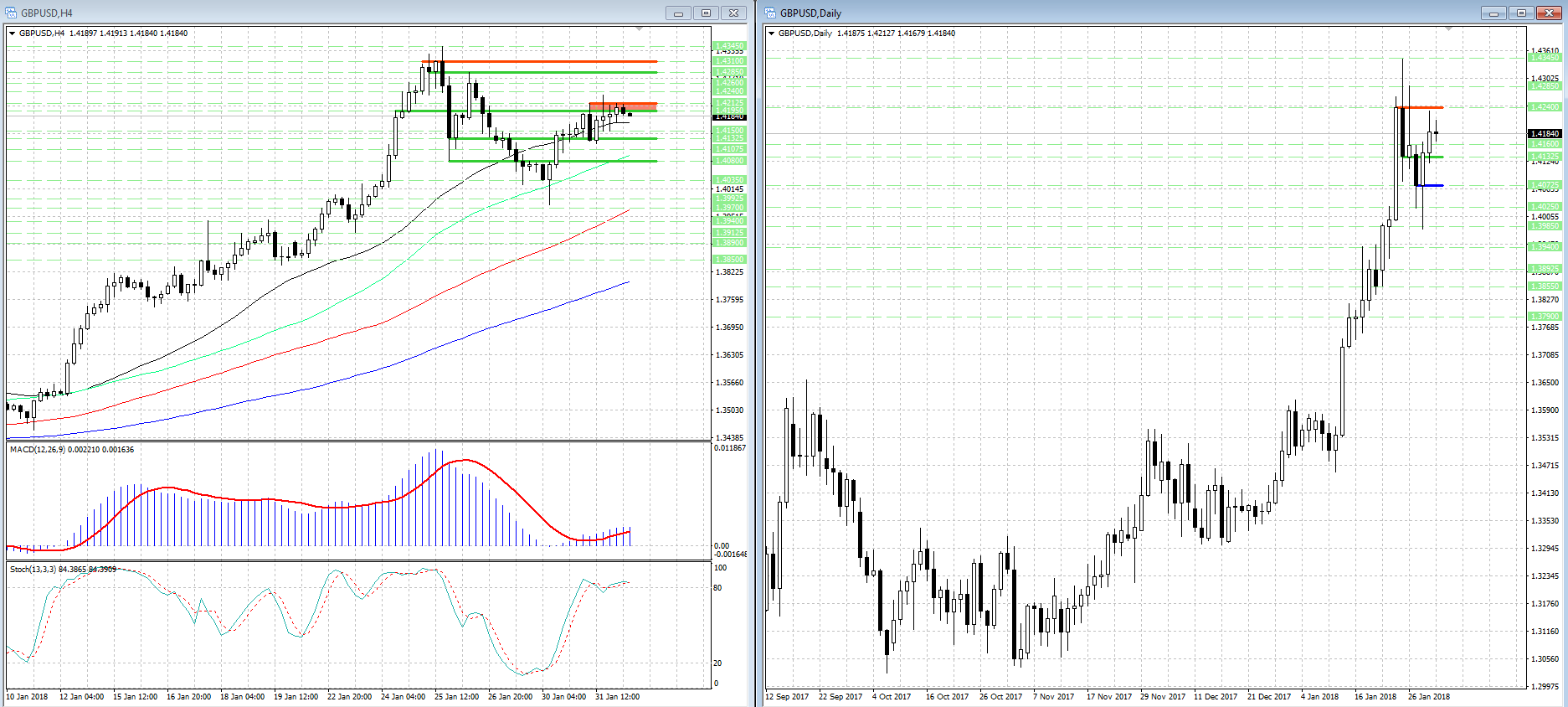This screenshot has width=1568, height=707.
Task: Activate the GBPUSD,Daily window title bar
Action: tap(1088, 13)
